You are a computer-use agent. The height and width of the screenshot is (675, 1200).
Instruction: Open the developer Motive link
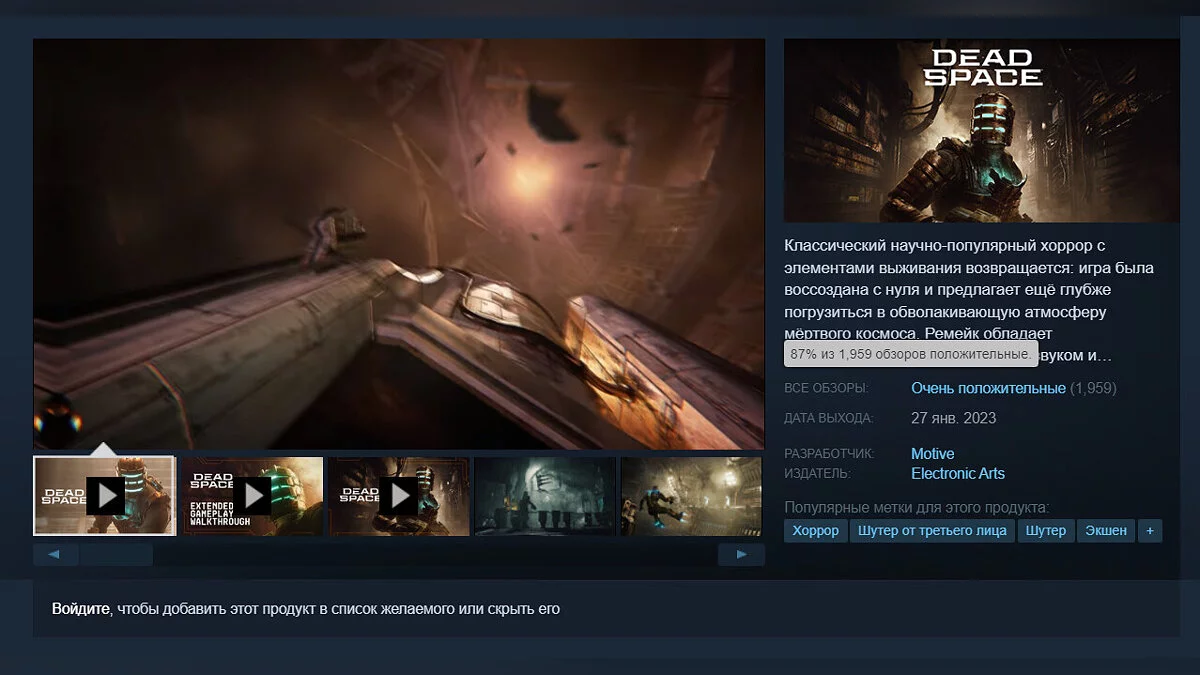point(932,454)
